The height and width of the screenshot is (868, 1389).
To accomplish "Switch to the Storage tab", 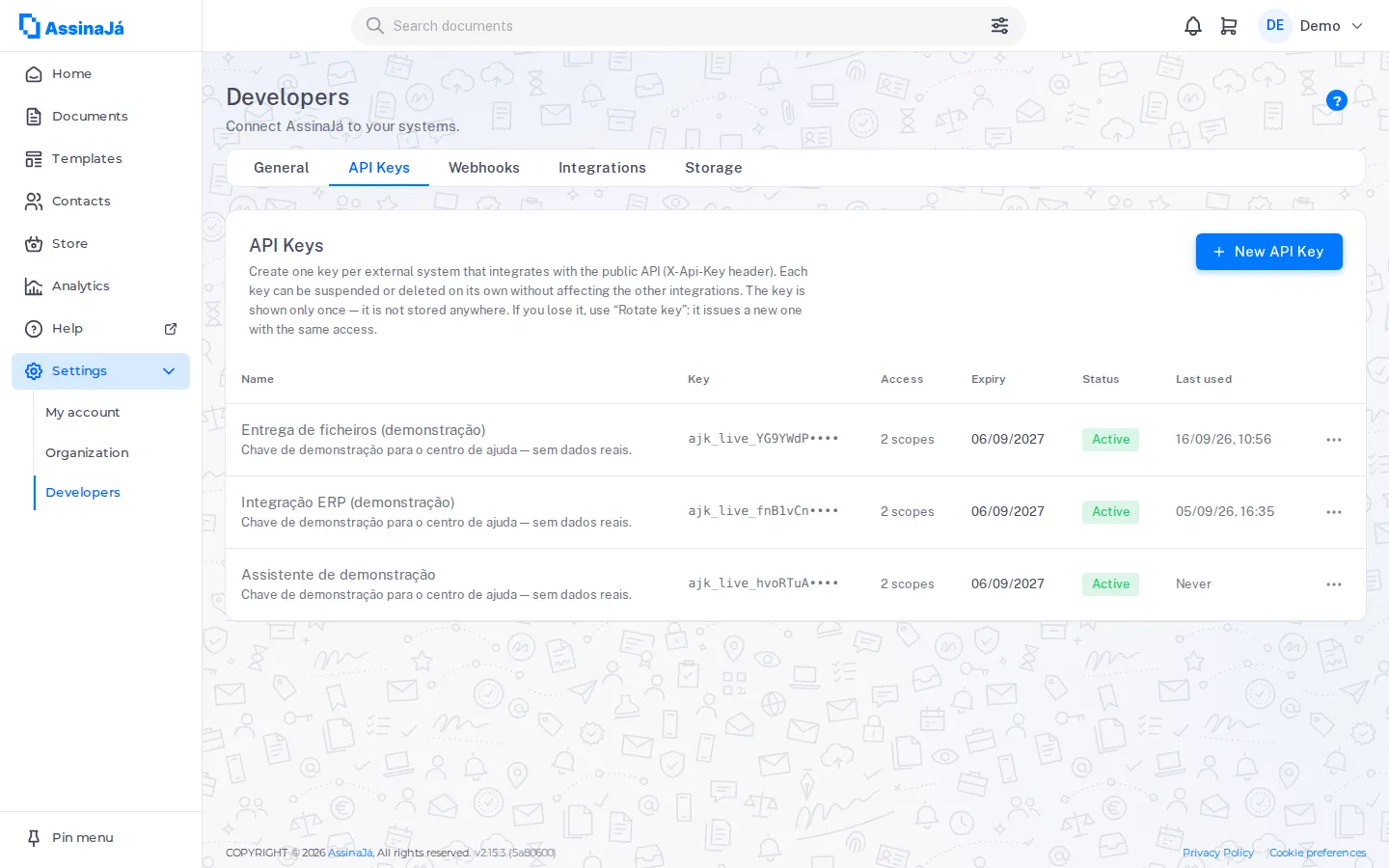I will (714, 168).
